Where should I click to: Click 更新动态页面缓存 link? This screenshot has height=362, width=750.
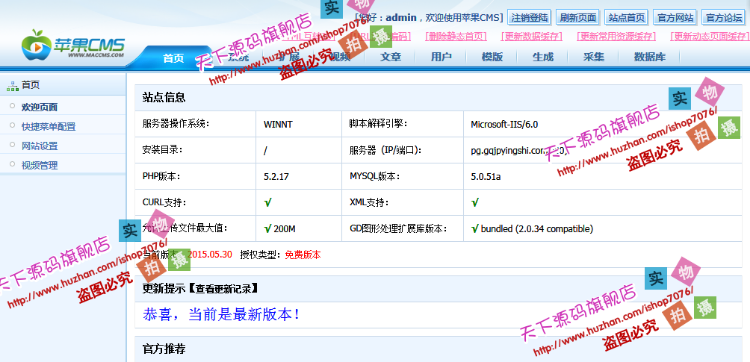pos(709,36)
